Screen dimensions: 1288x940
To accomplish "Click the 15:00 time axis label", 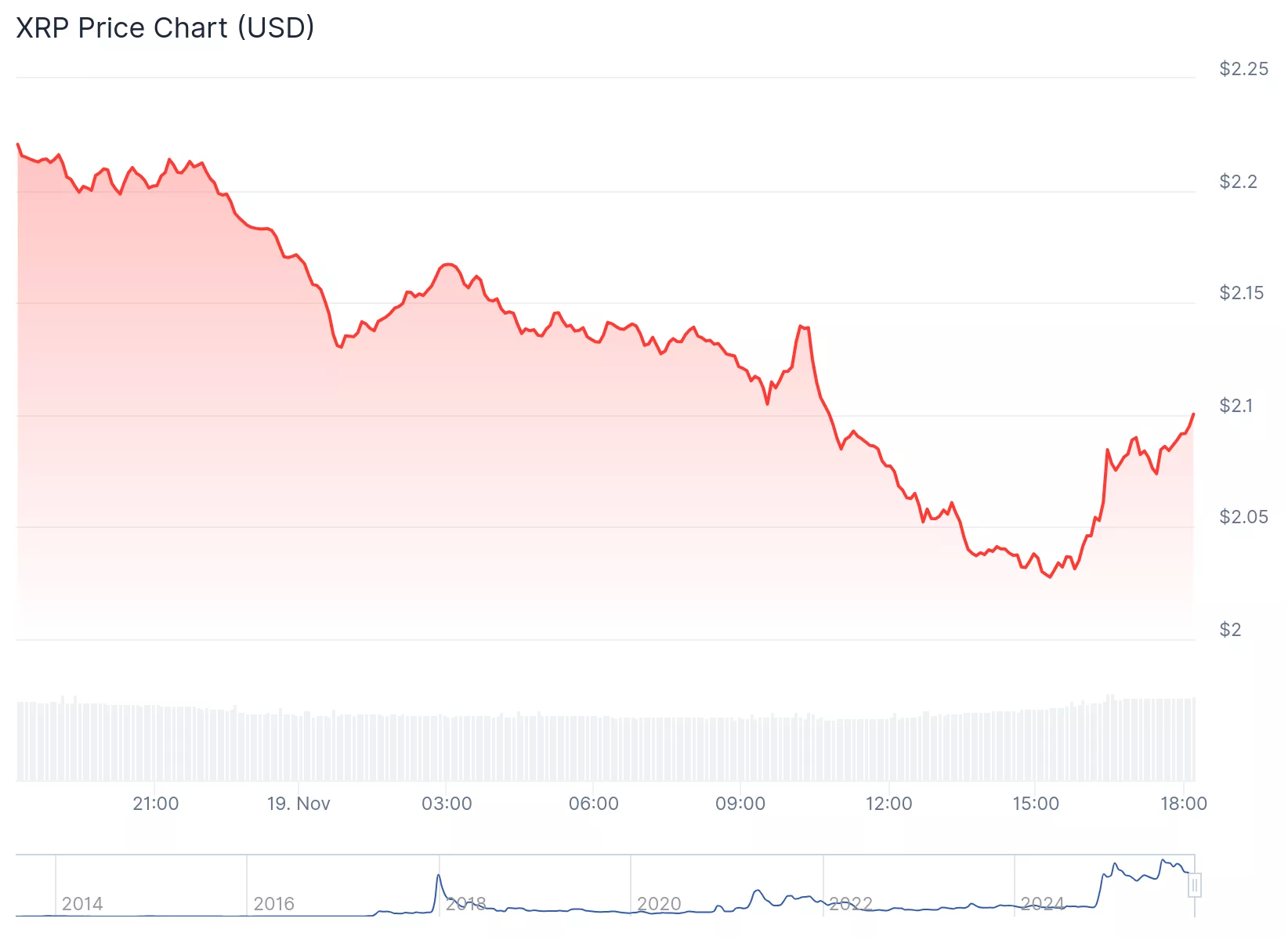I will click(x=1036, y=804).
